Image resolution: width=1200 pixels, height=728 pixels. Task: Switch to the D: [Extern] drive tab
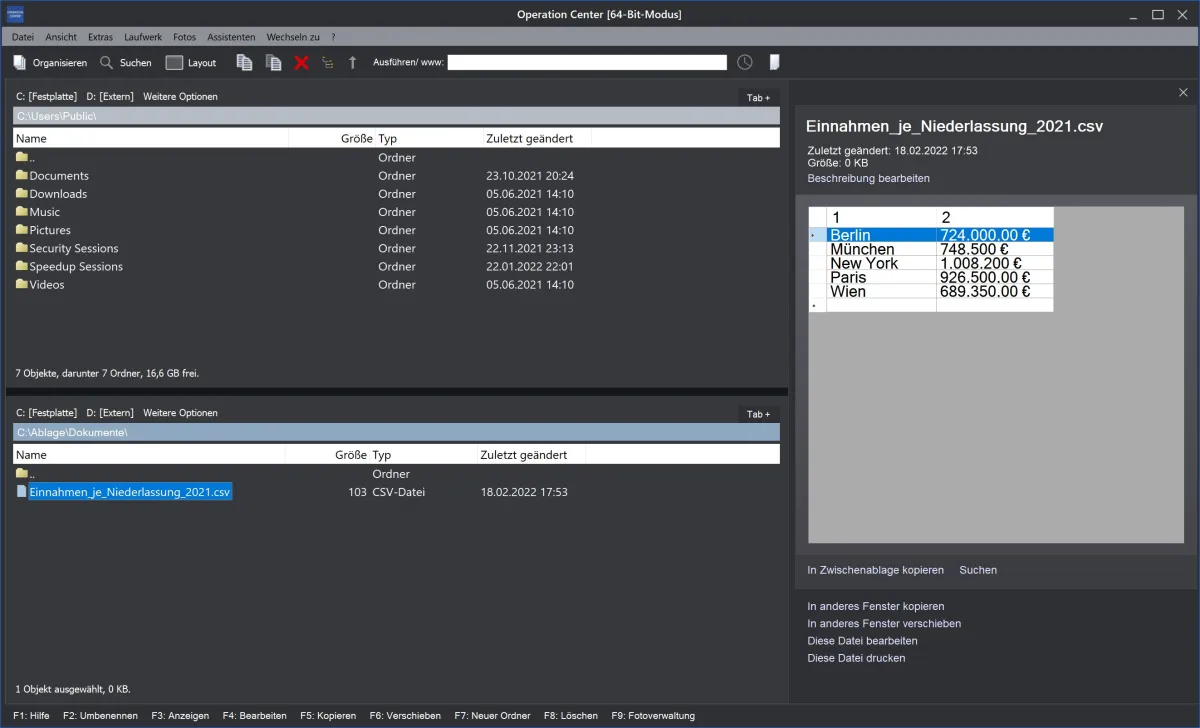[106, 96]
